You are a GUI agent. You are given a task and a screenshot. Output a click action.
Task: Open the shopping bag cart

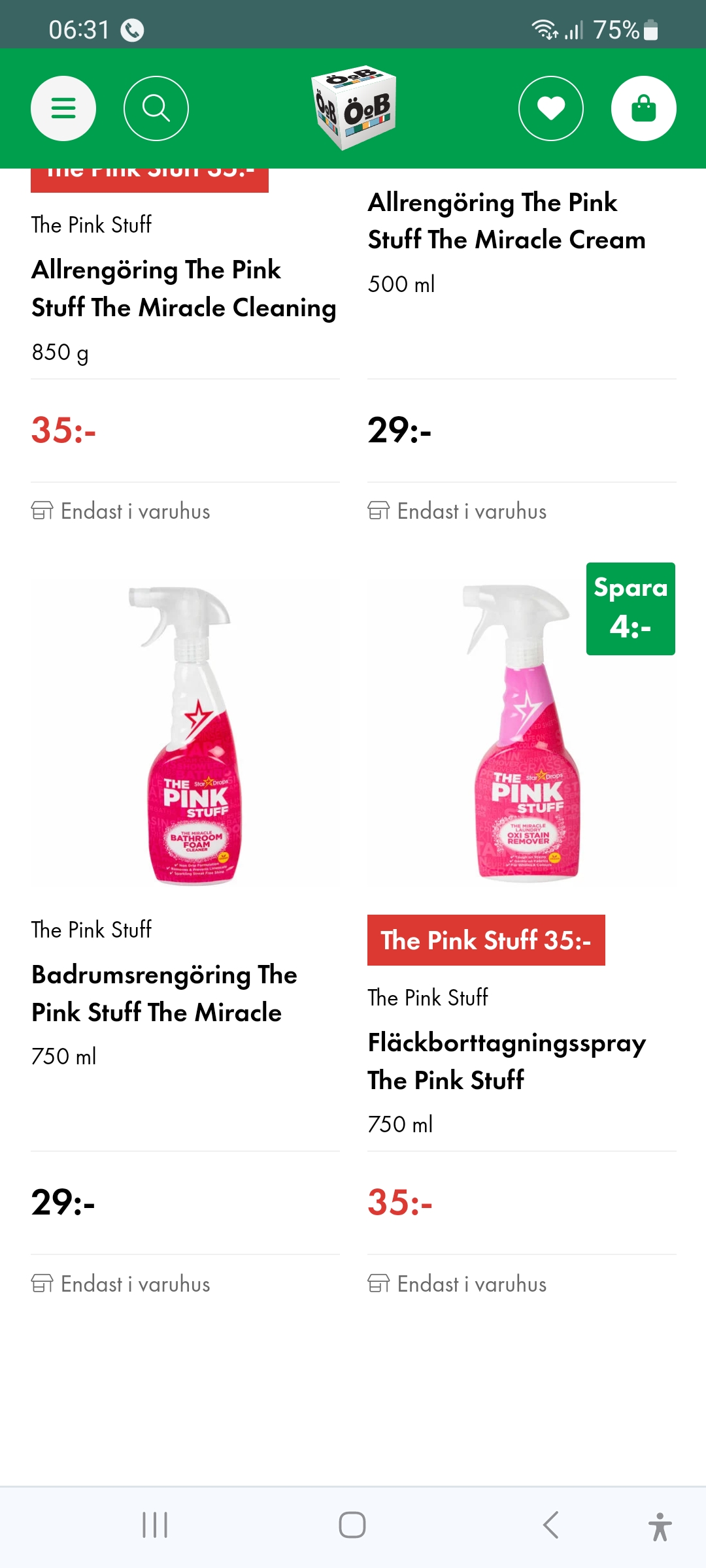pyautogui.click(x=643, y=108)
